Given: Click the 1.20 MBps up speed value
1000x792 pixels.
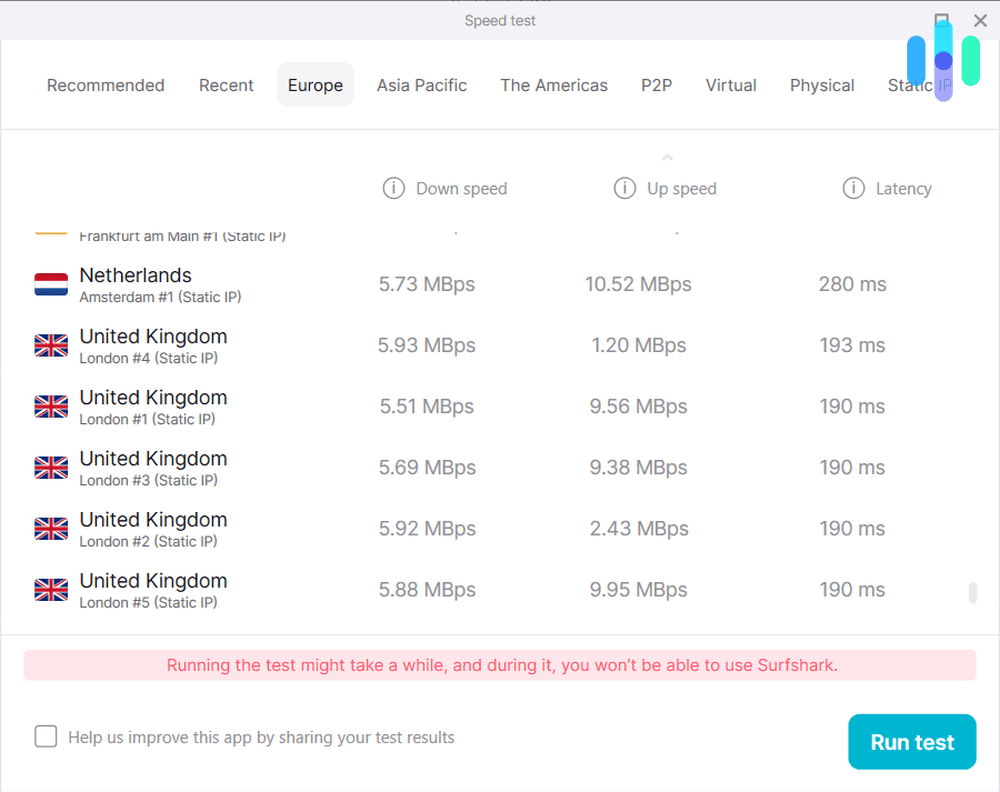Looking at the screenshot, I should coord(638,346).
